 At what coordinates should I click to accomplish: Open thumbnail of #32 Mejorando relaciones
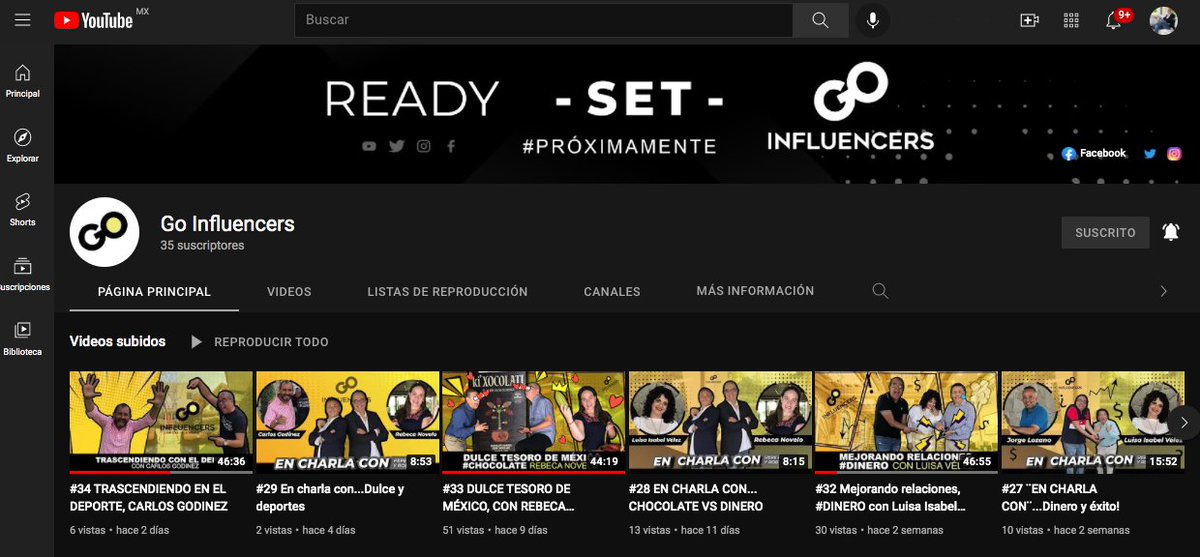[905, 422]
